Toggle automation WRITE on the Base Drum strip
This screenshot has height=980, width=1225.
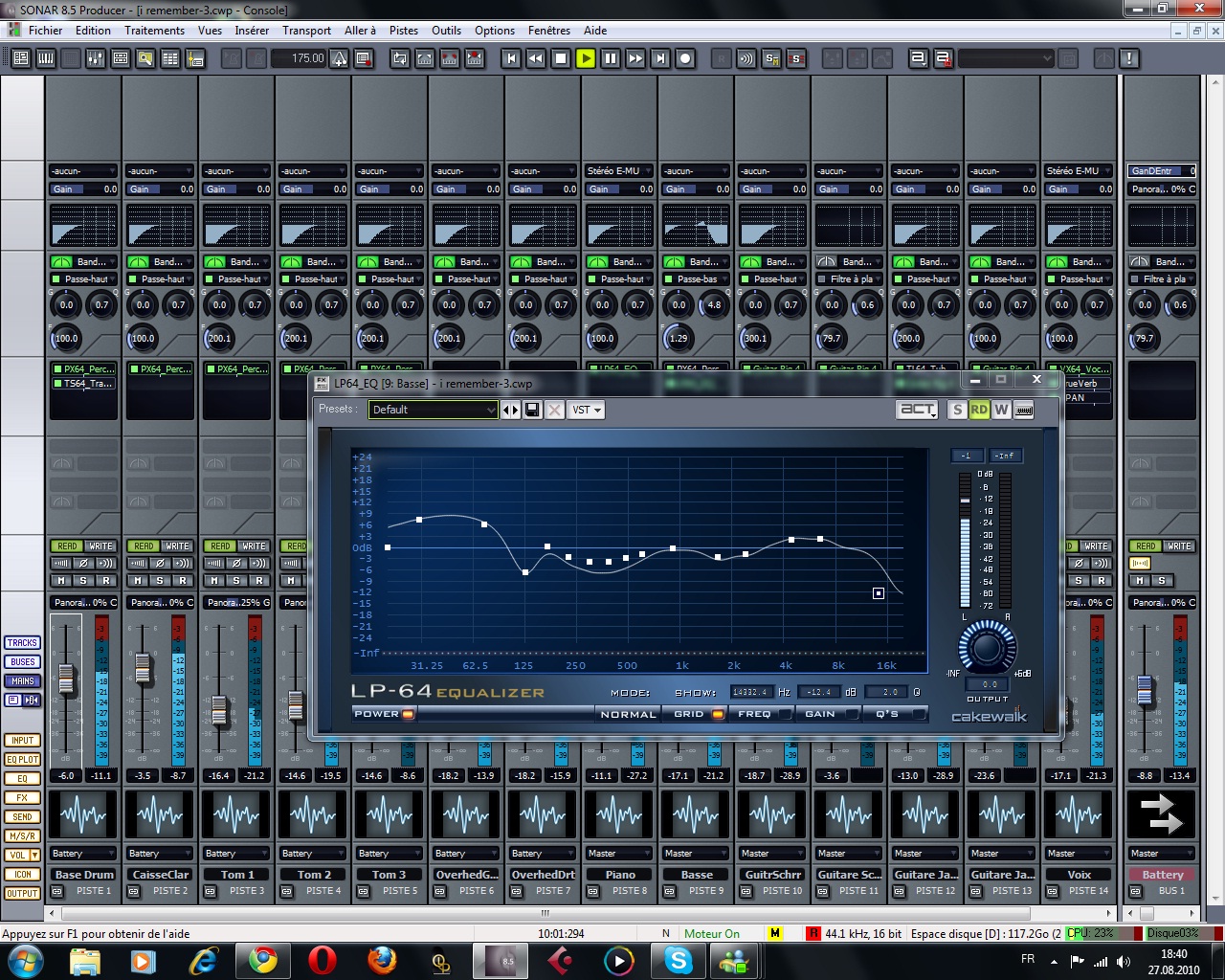(100, 546)
